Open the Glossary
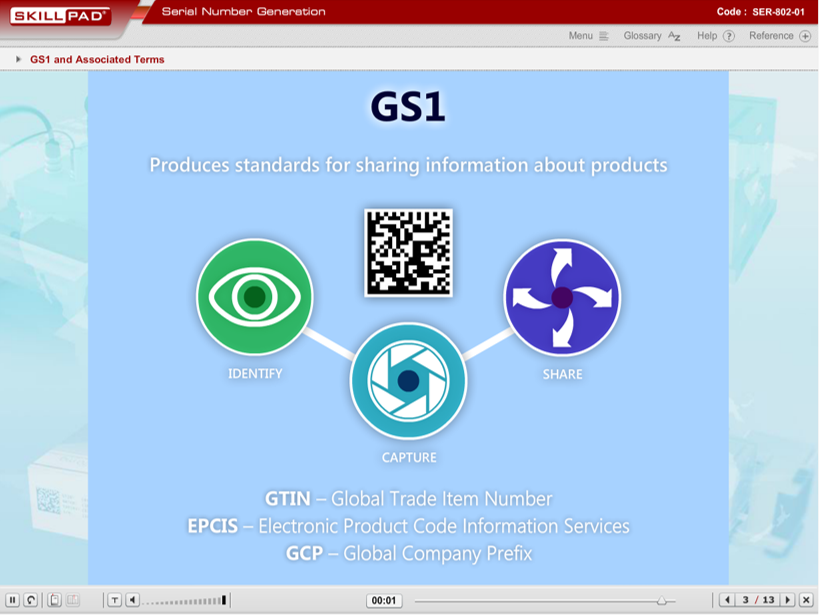The image size is (820, 615). (x=652, y=36)
